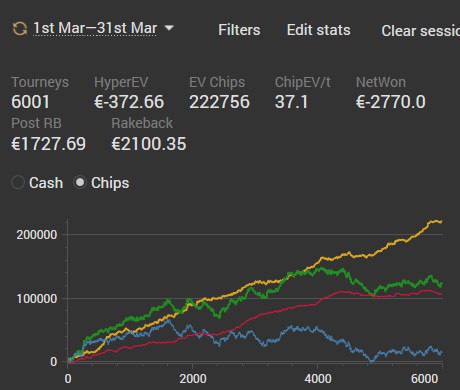Select the Chips radio button
The image size is (460, 390).
pos(80,183)
